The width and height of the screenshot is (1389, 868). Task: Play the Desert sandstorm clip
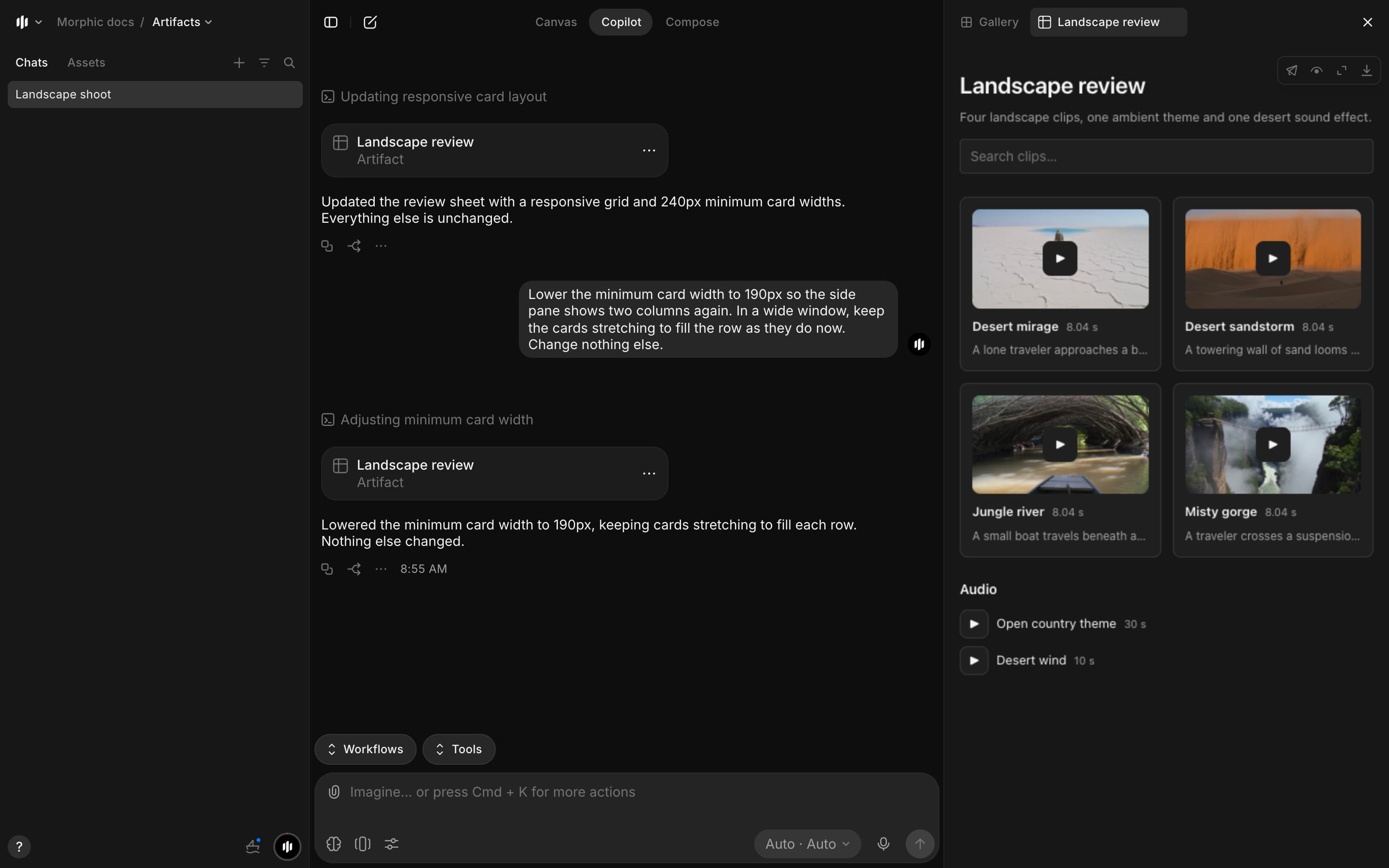[1272, 258]
